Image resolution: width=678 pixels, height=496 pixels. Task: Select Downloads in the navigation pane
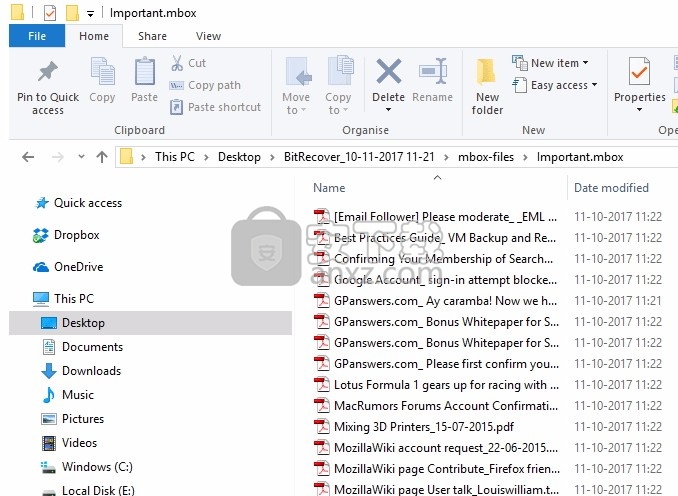pyautogui.click(x=91, y=371)
